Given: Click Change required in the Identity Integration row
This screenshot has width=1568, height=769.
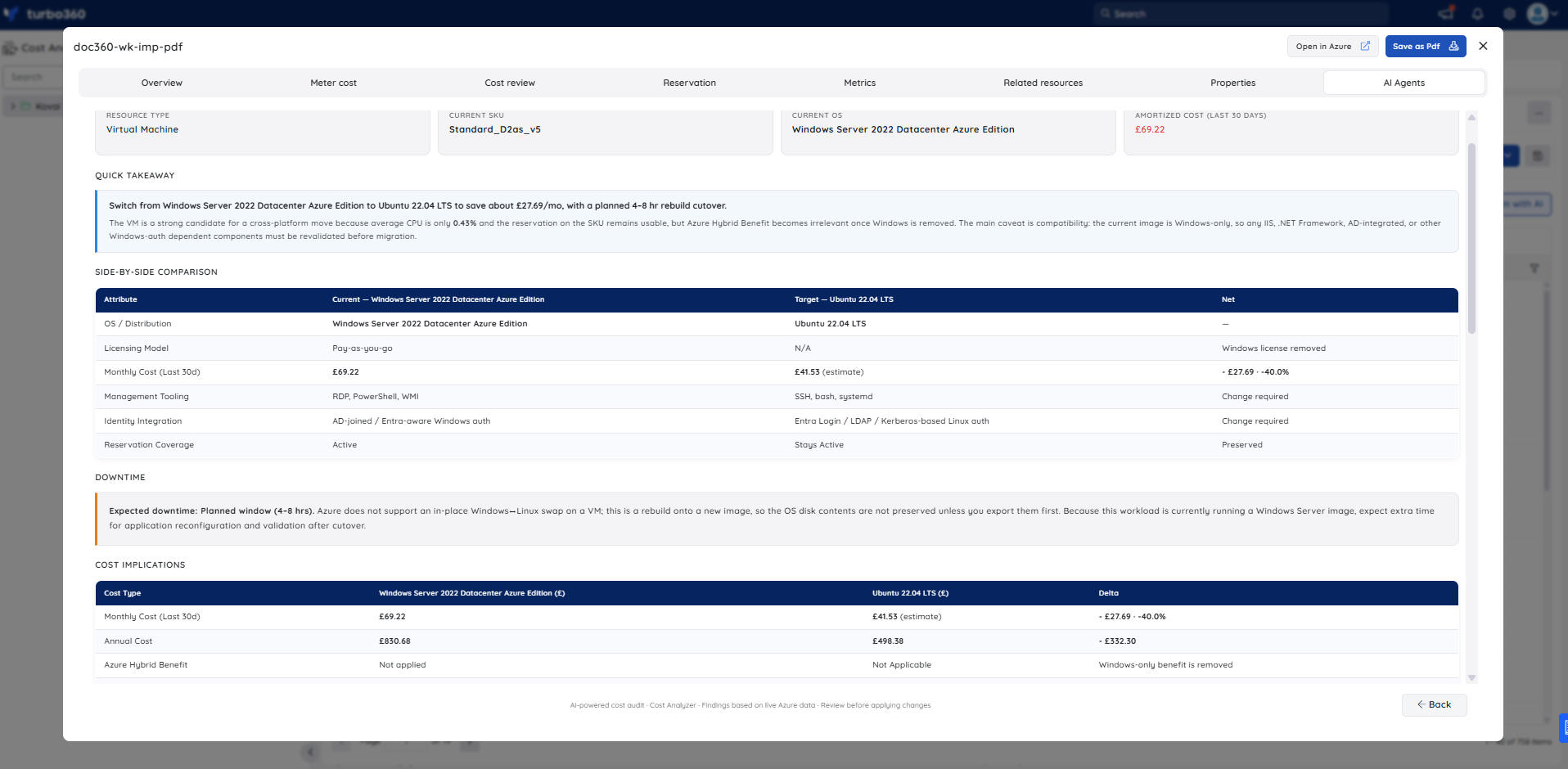Looking at the screenshot, I should (x=1255, y=421).
